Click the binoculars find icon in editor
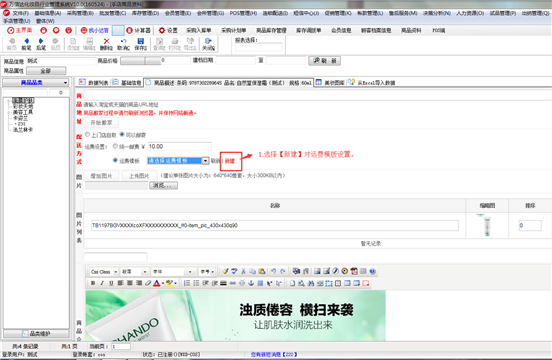 point(311,283)
